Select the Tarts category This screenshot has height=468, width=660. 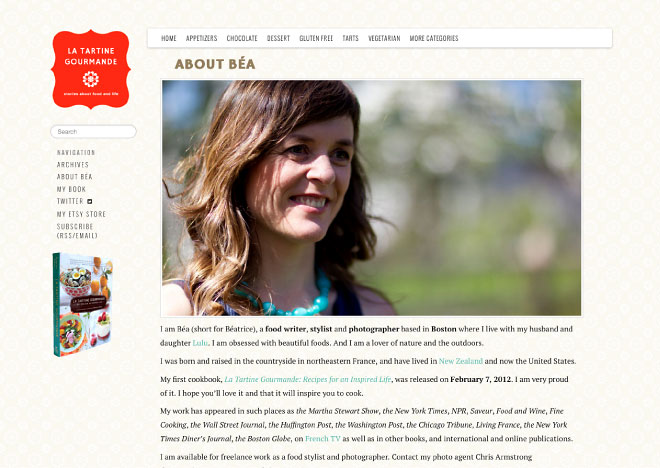click(350, 38)
